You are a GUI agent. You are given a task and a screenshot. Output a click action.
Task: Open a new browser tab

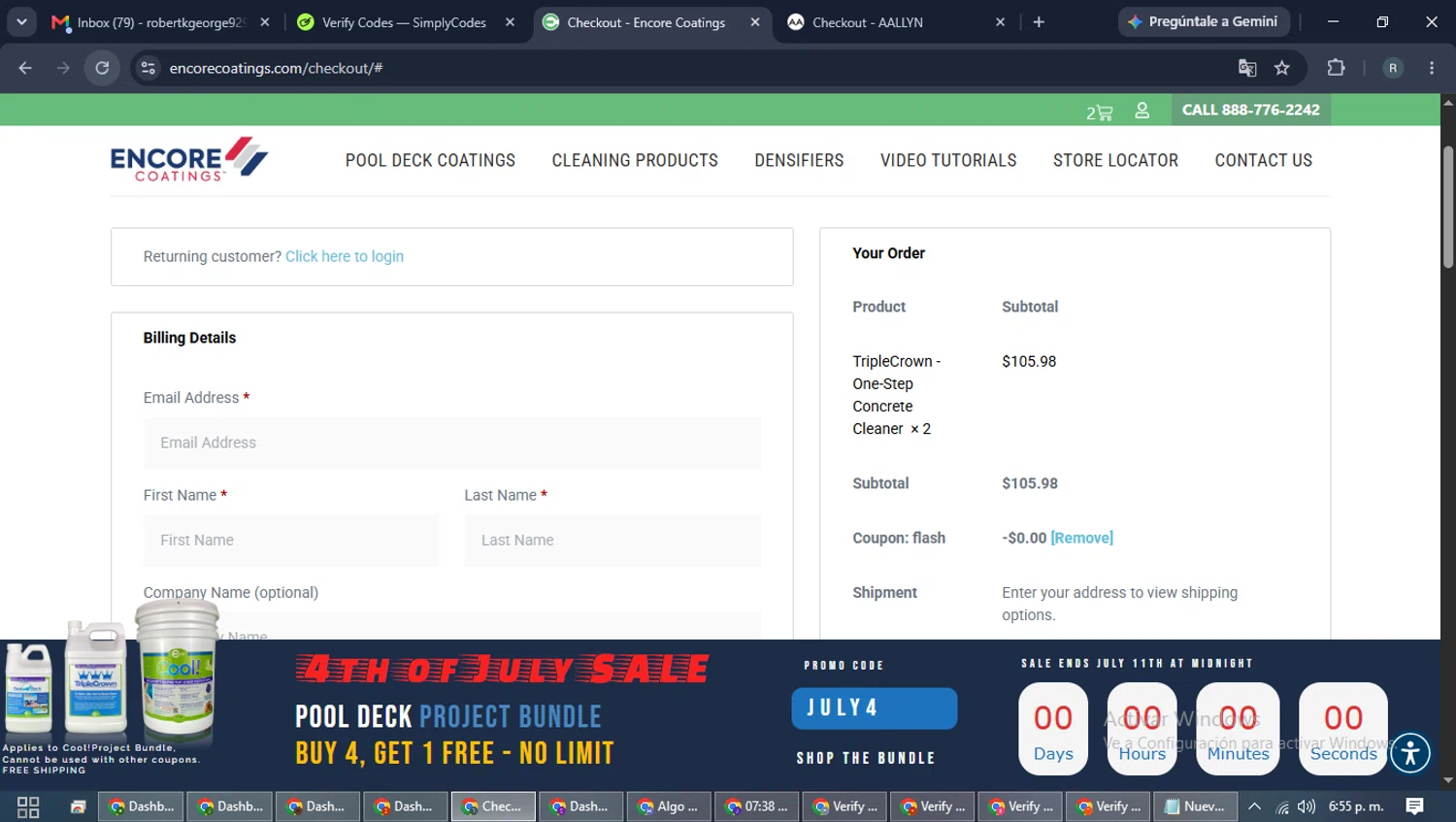click(1039, 22)
